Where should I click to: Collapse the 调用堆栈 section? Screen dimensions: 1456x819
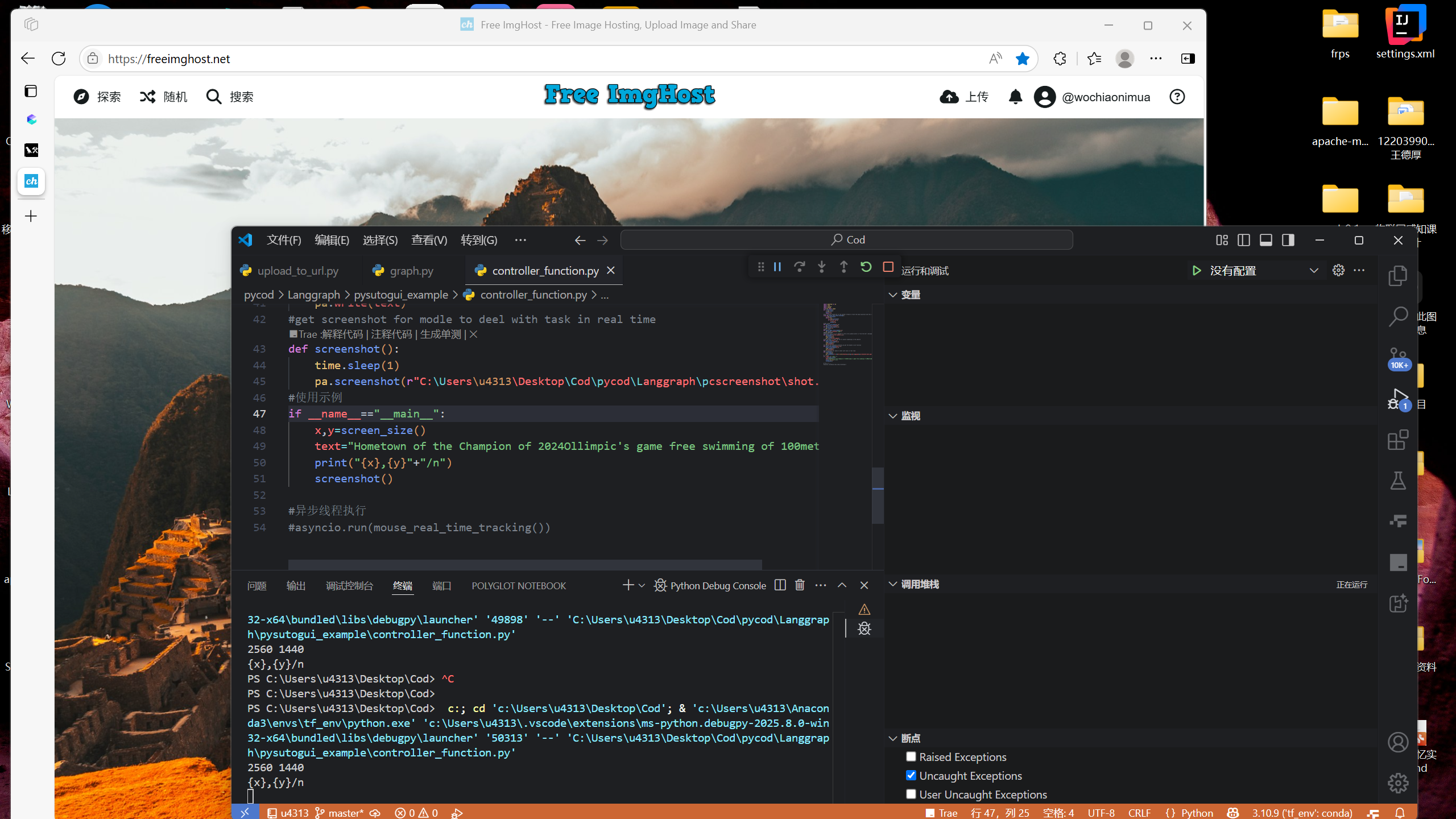pos(893,584)
